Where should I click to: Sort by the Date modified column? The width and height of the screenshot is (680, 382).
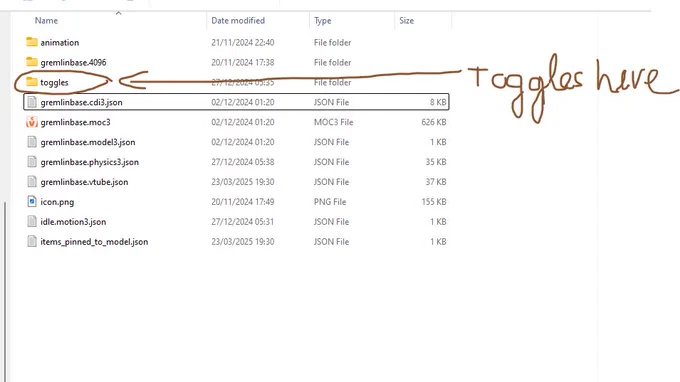coord(238,20)
